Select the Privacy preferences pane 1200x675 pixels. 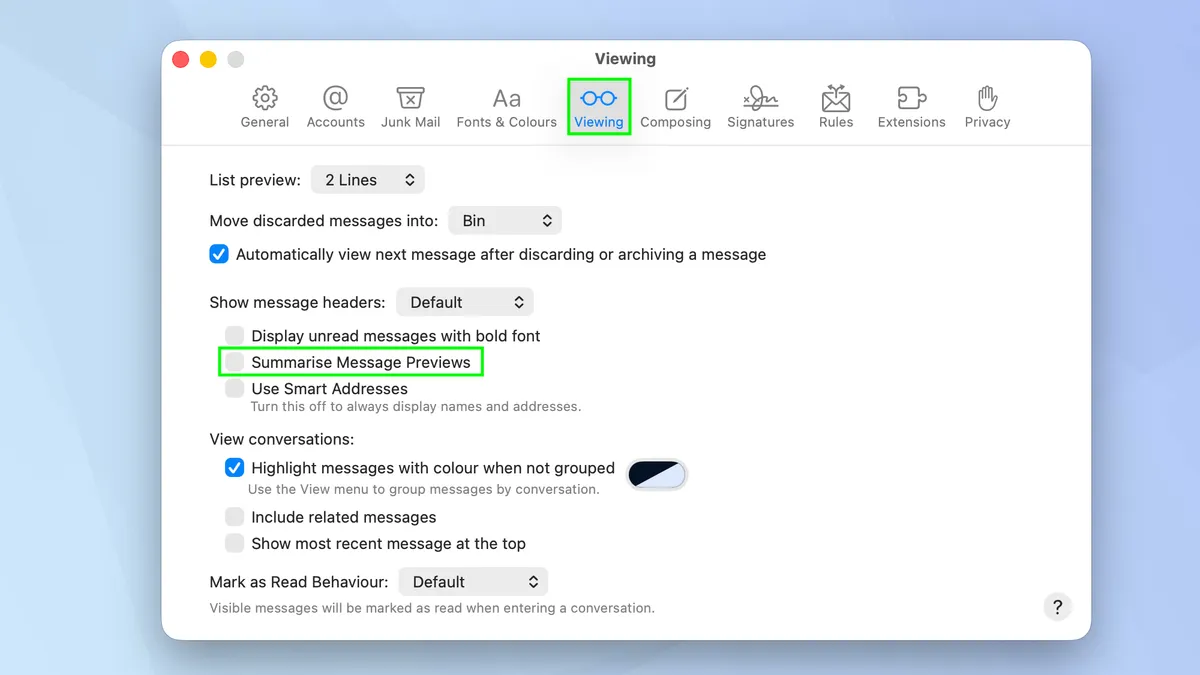click(x=987, y=105)
